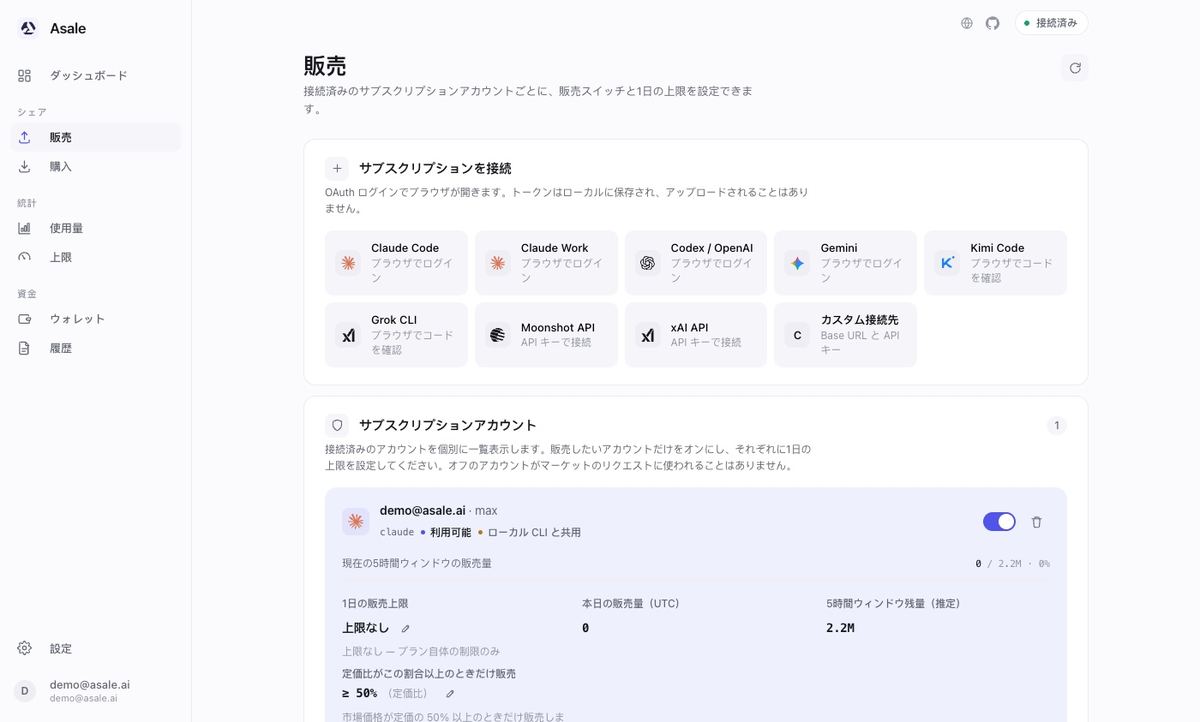This screenshot has height=722, width=1200.
Task: Click the refresh icon beside 販売
Action: [1075, 68]
